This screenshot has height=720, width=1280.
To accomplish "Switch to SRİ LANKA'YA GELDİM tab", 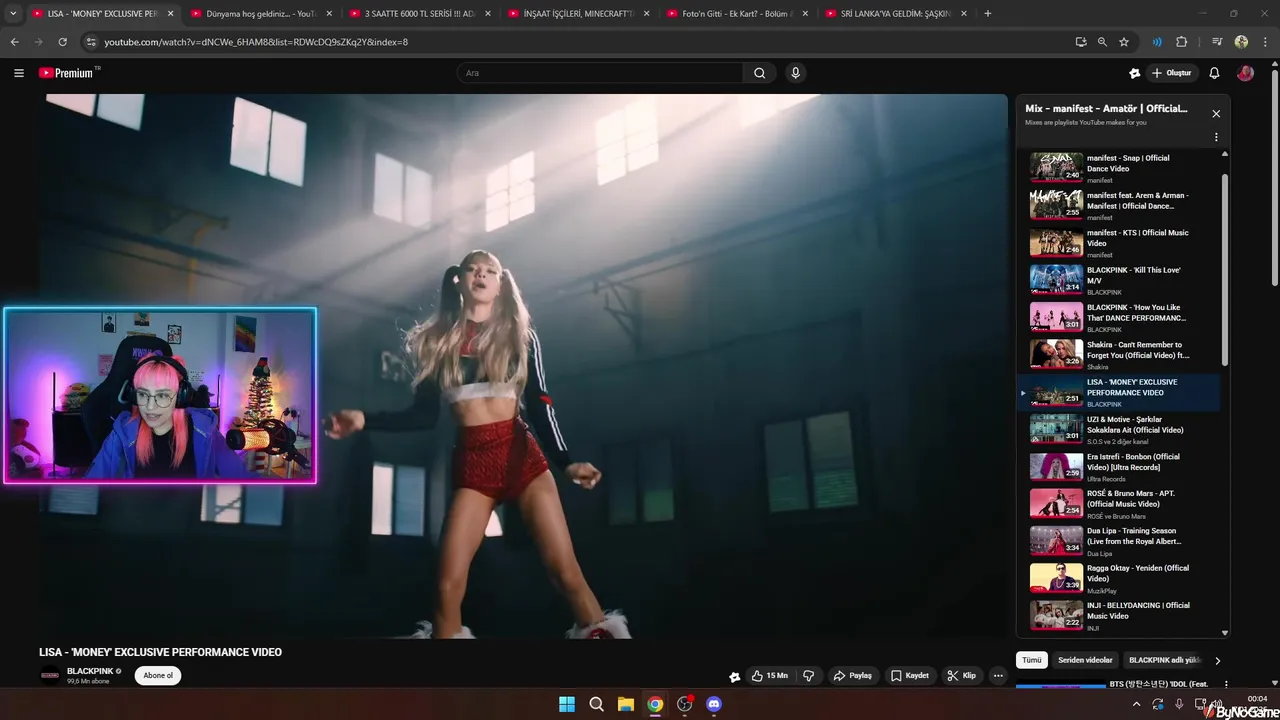I will click(896, 13).
